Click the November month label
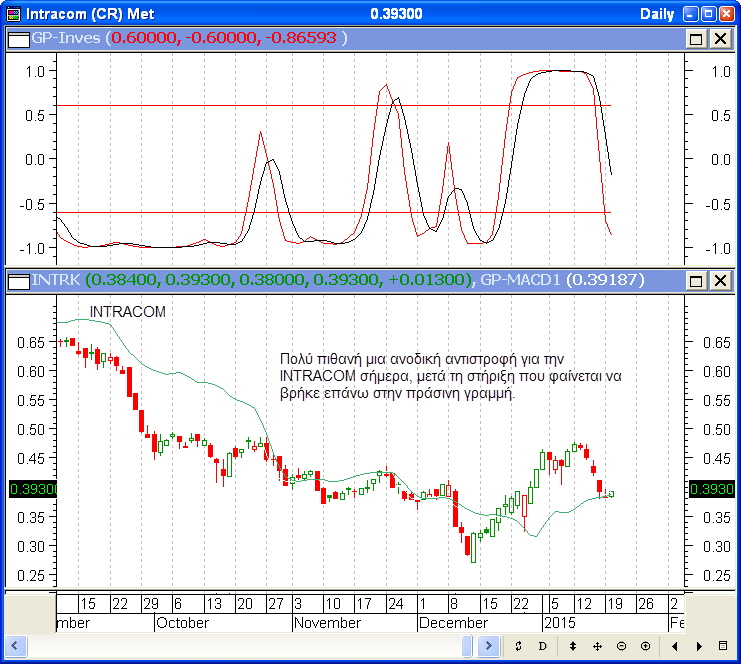Viewport: 741px width, 664px height. [x=327, y=623]
